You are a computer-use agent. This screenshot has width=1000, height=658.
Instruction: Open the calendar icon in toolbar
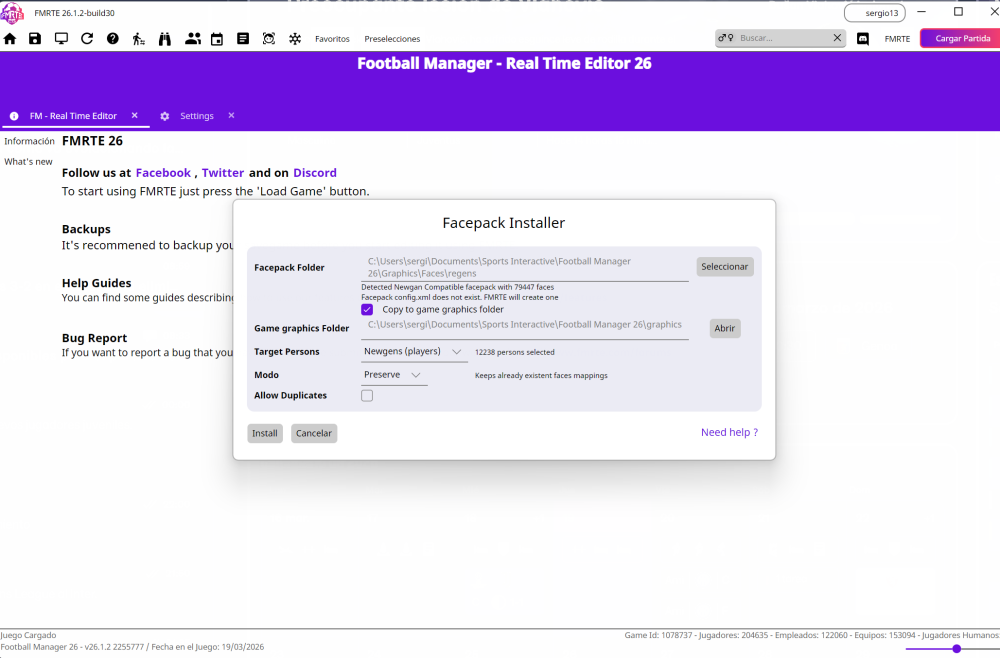[217, 39]
